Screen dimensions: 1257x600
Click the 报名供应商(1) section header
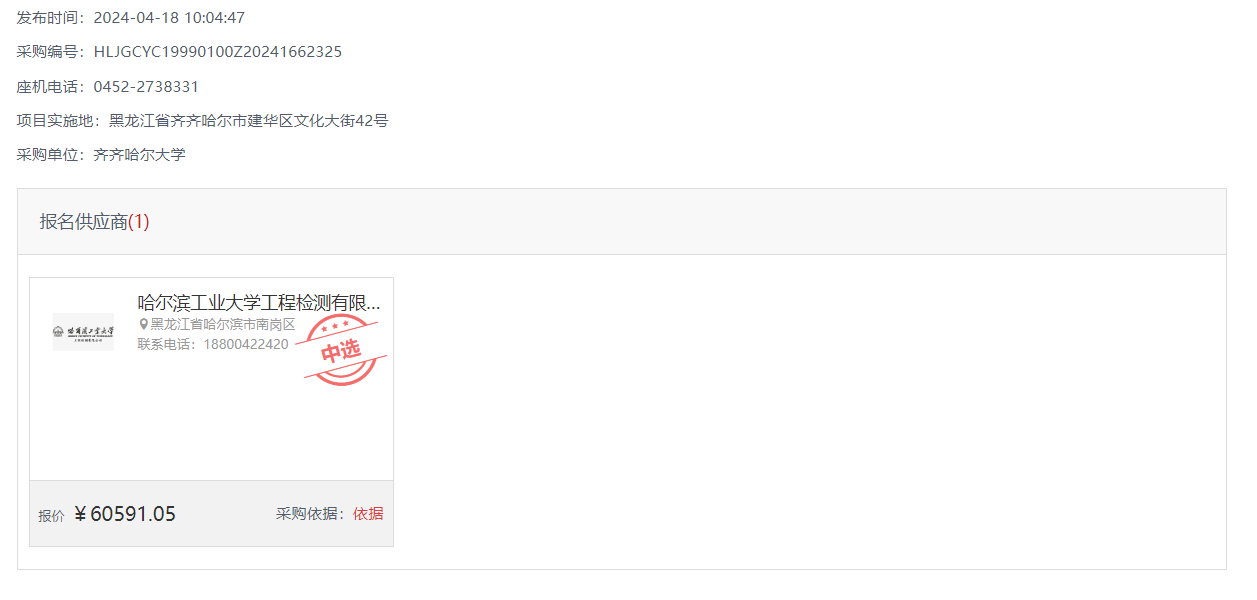[95, 222]
